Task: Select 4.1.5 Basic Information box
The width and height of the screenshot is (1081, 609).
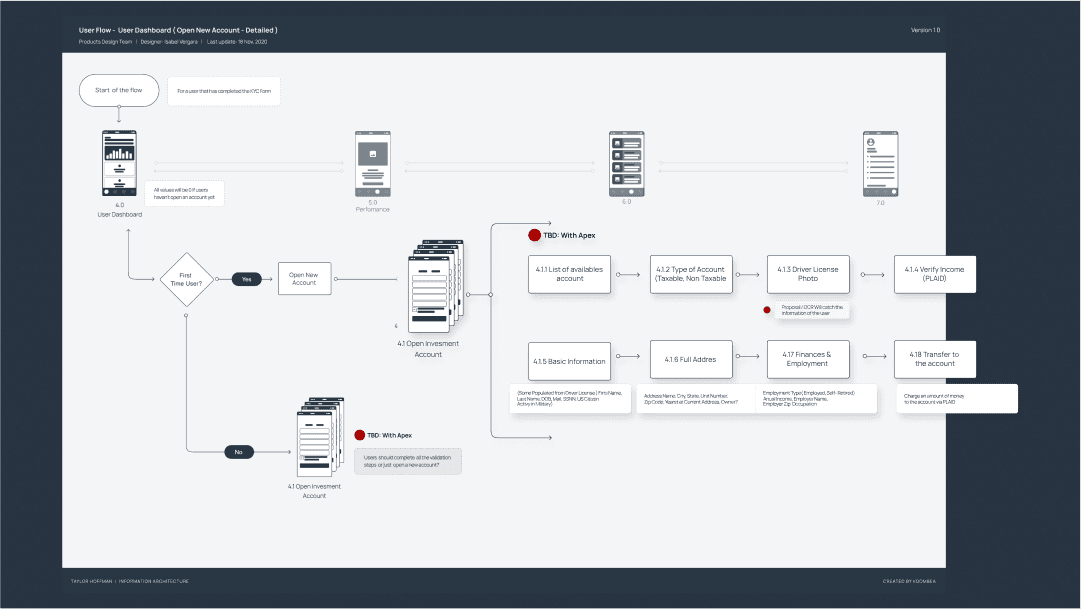Action: 569,361
